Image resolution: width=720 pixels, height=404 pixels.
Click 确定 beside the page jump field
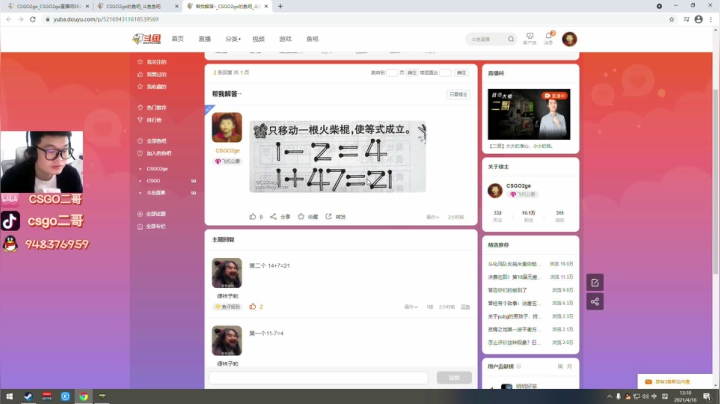tap(412, 73)
